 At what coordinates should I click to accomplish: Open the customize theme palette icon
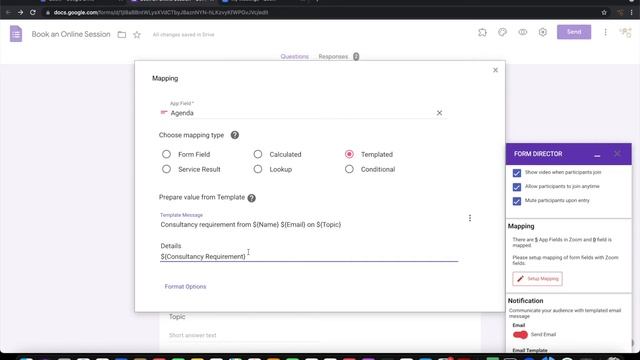point(502,32)
